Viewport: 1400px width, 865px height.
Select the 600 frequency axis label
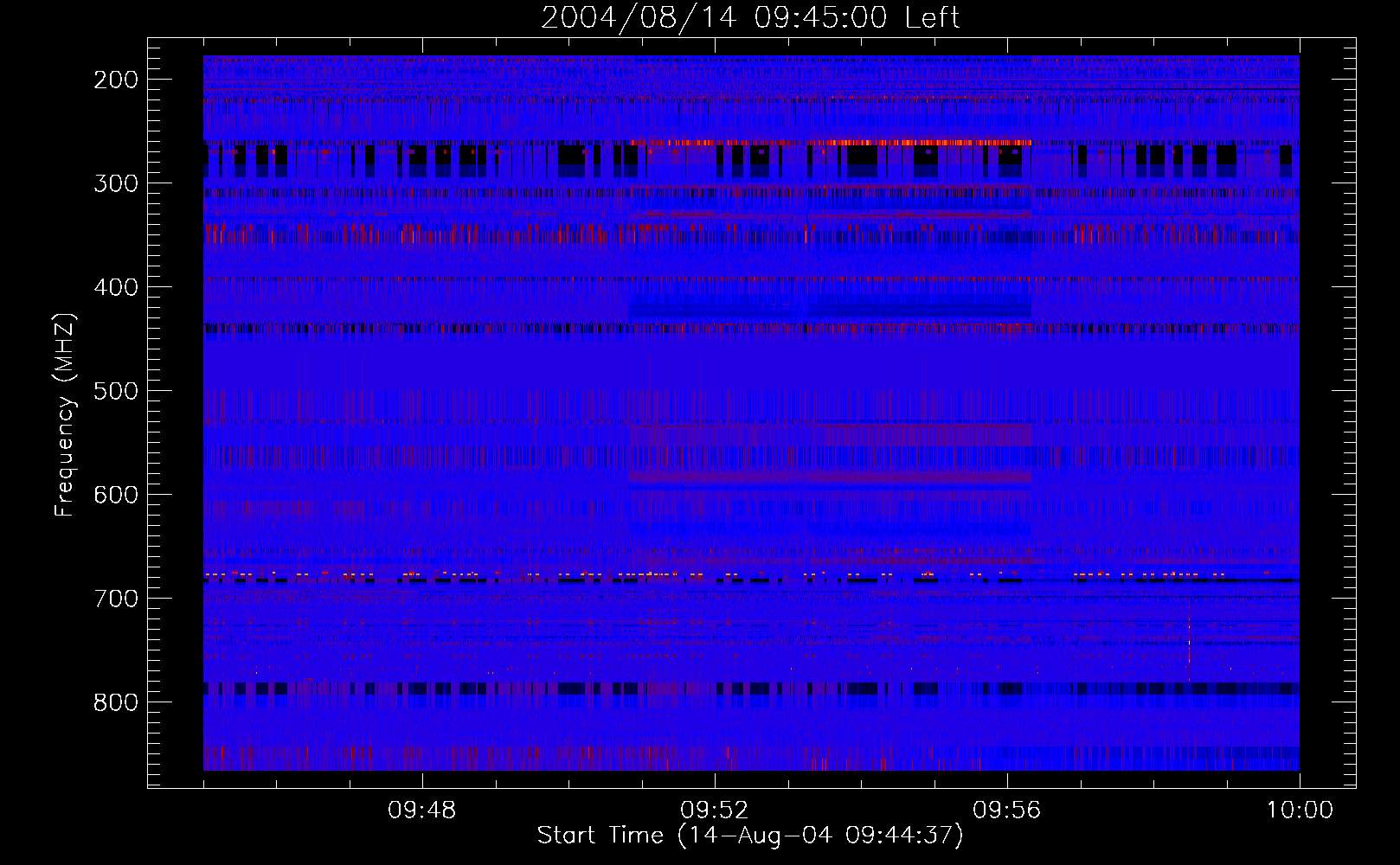point(116,495)
